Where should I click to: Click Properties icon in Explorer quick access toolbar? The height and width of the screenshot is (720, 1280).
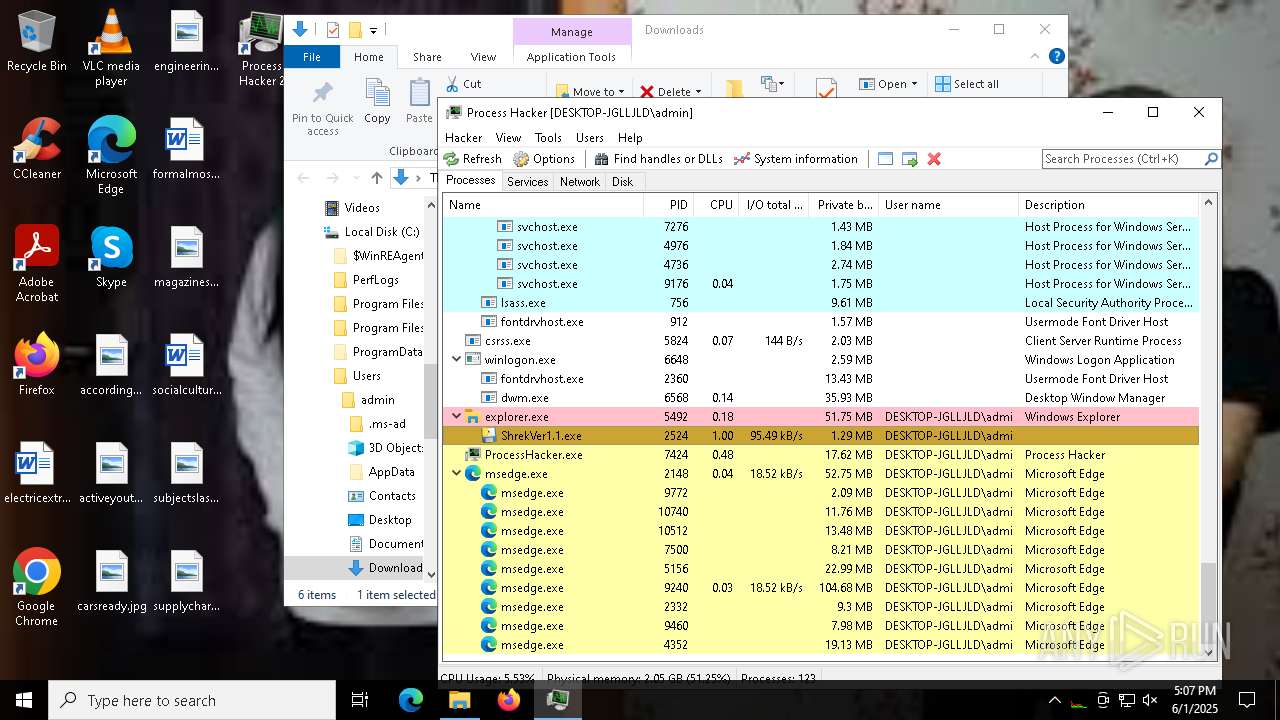tap(333, 30)
